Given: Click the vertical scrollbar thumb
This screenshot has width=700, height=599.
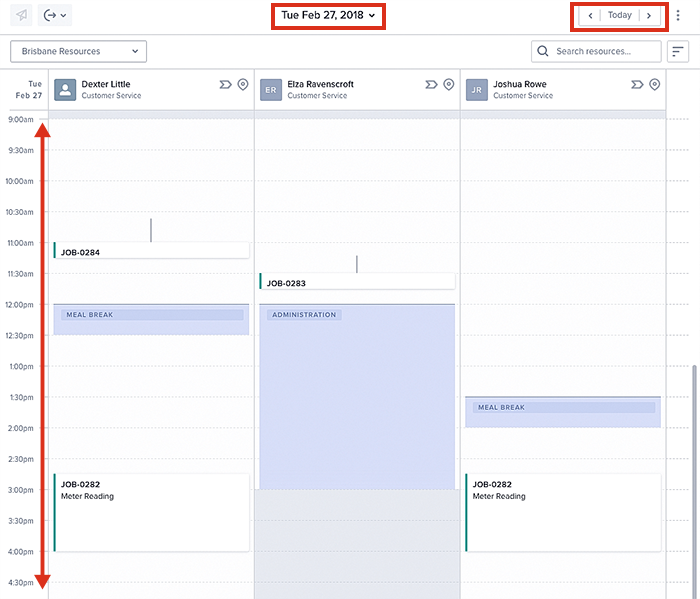Looking at the screenshot, I should click(694, 481).
